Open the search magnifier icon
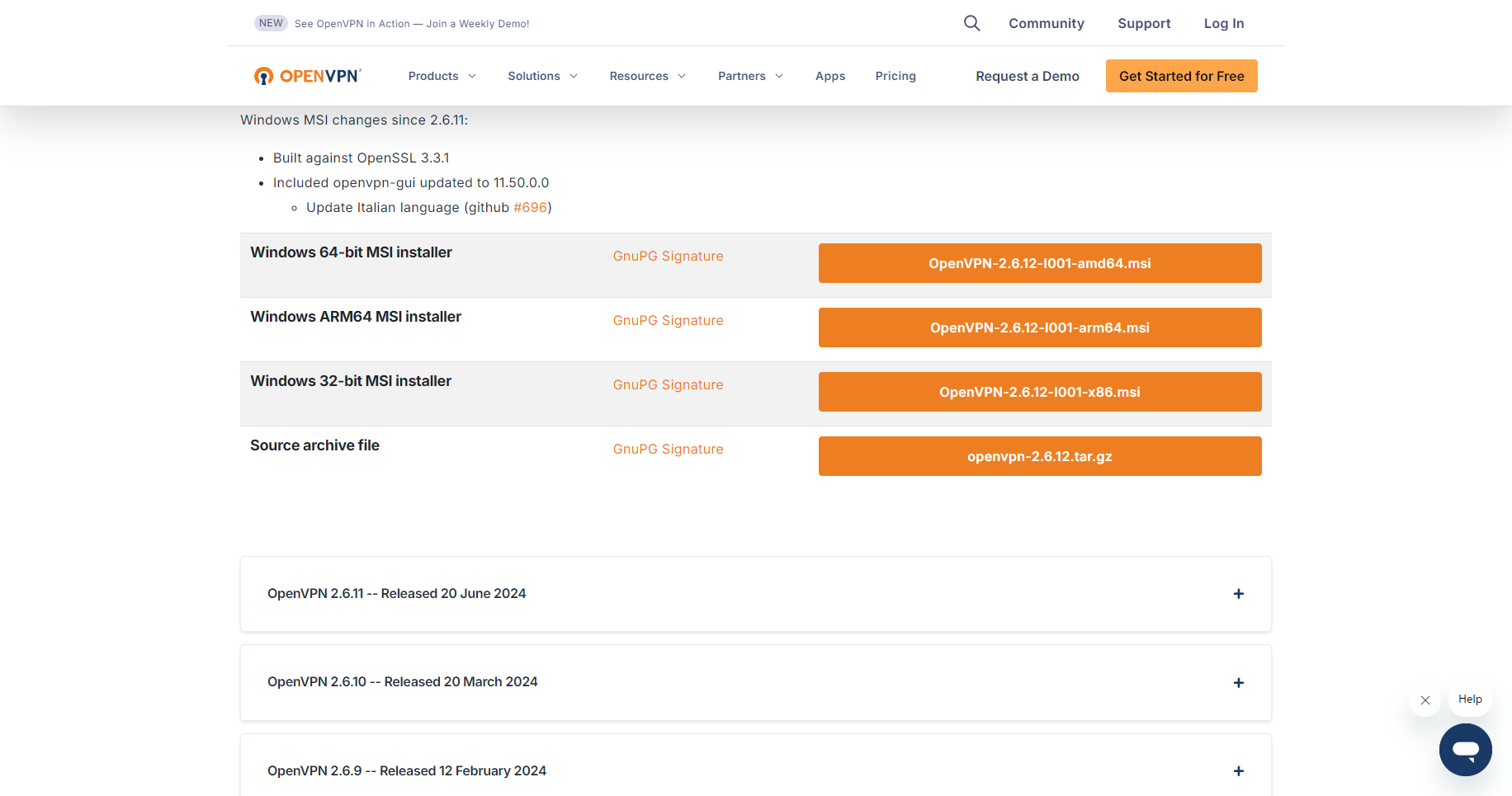The height and width of the screenshot is (796, 1512). tap(972, 23)
